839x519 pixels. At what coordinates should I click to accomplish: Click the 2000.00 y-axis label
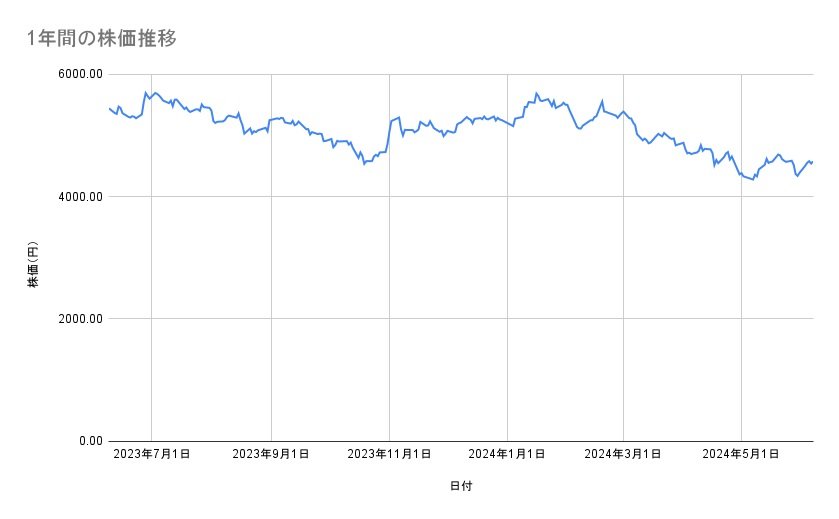coord(78,319)
